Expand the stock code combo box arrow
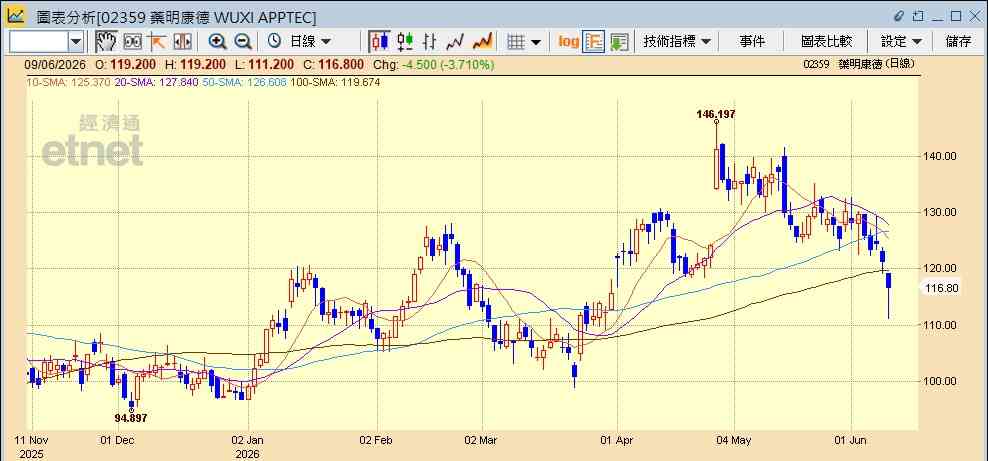This screenshot has width=988, height=461. [x=76, y=42]
